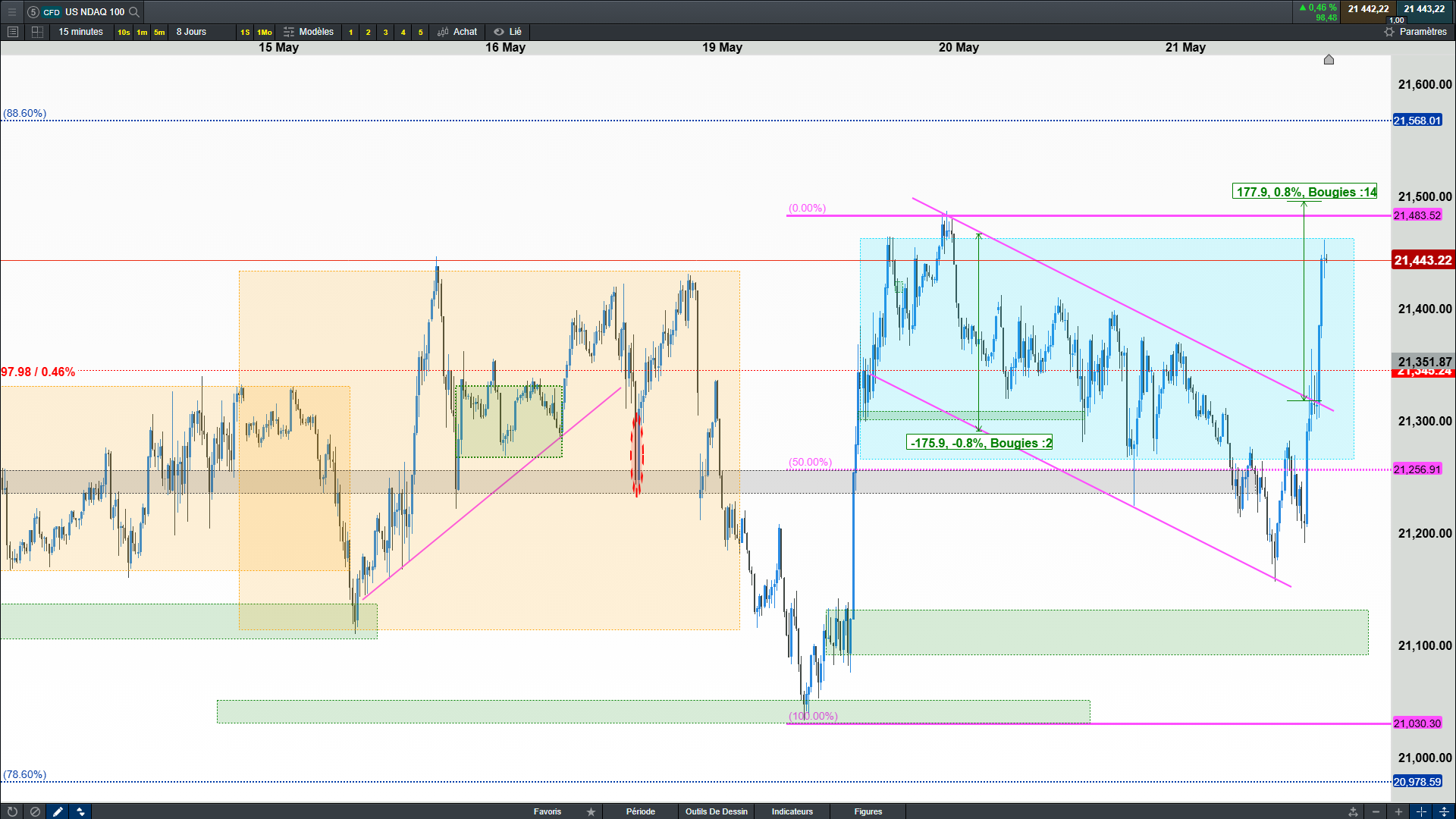1456x819 pixels.
Task: Toggle the vertical auto-scale button
Action: click(1444, 811)
